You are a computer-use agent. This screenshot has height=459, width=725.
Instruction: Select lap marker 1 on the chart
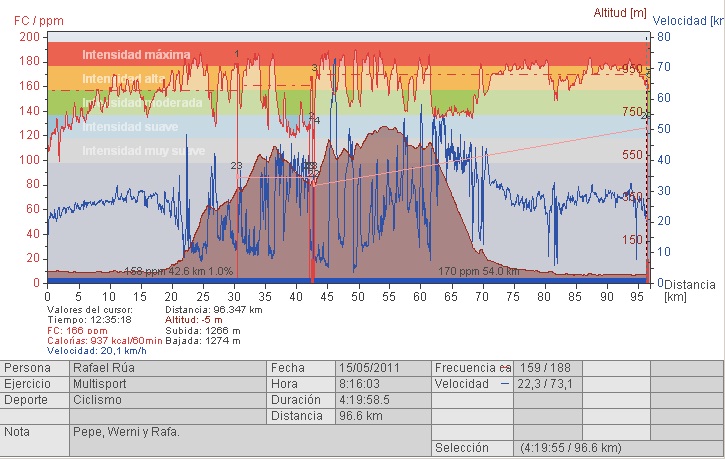click(x=237, y=54)
